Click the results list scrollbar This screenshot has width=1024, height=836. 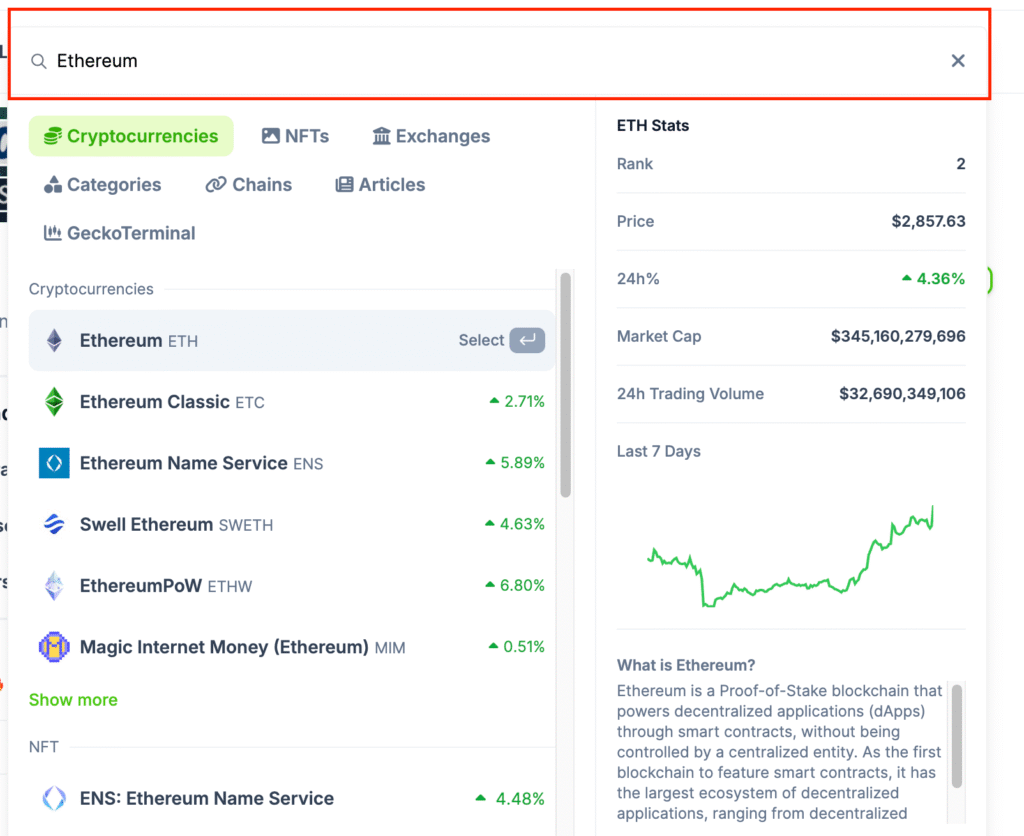pyautogui.click(x=566, y=385)
